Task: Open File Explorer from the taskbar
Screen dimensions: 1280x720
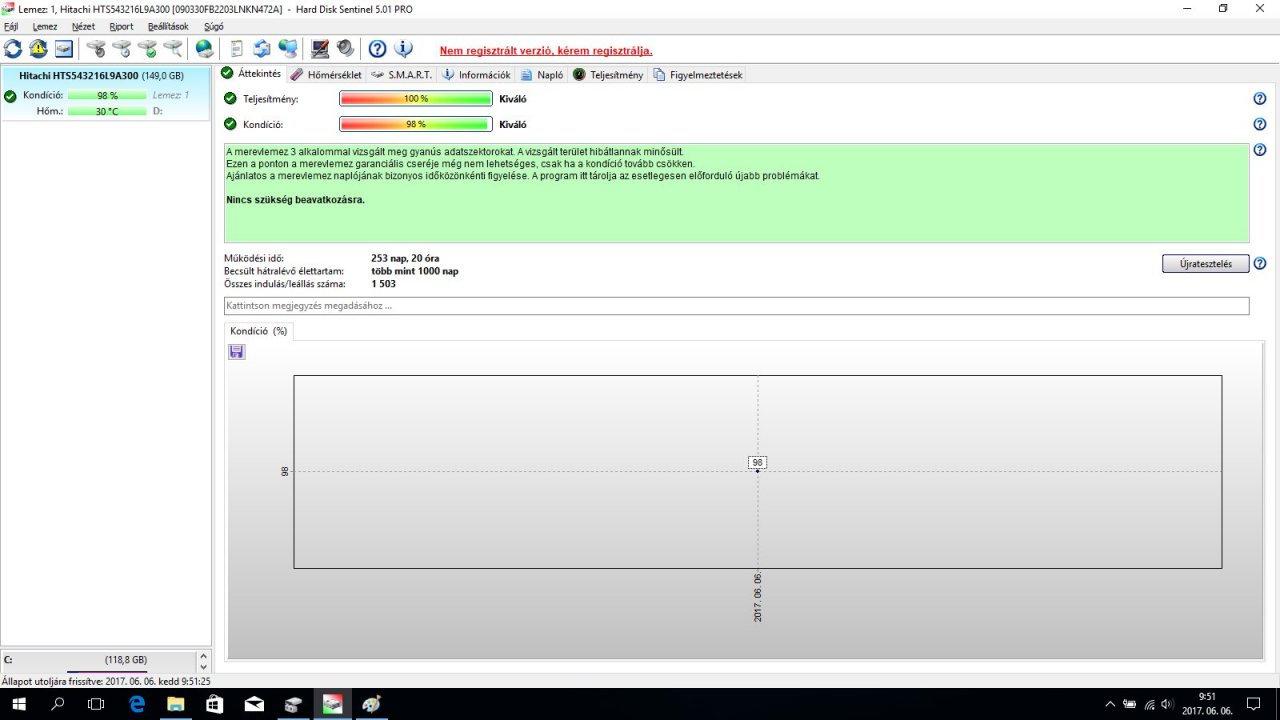Action: coord(176,704)
